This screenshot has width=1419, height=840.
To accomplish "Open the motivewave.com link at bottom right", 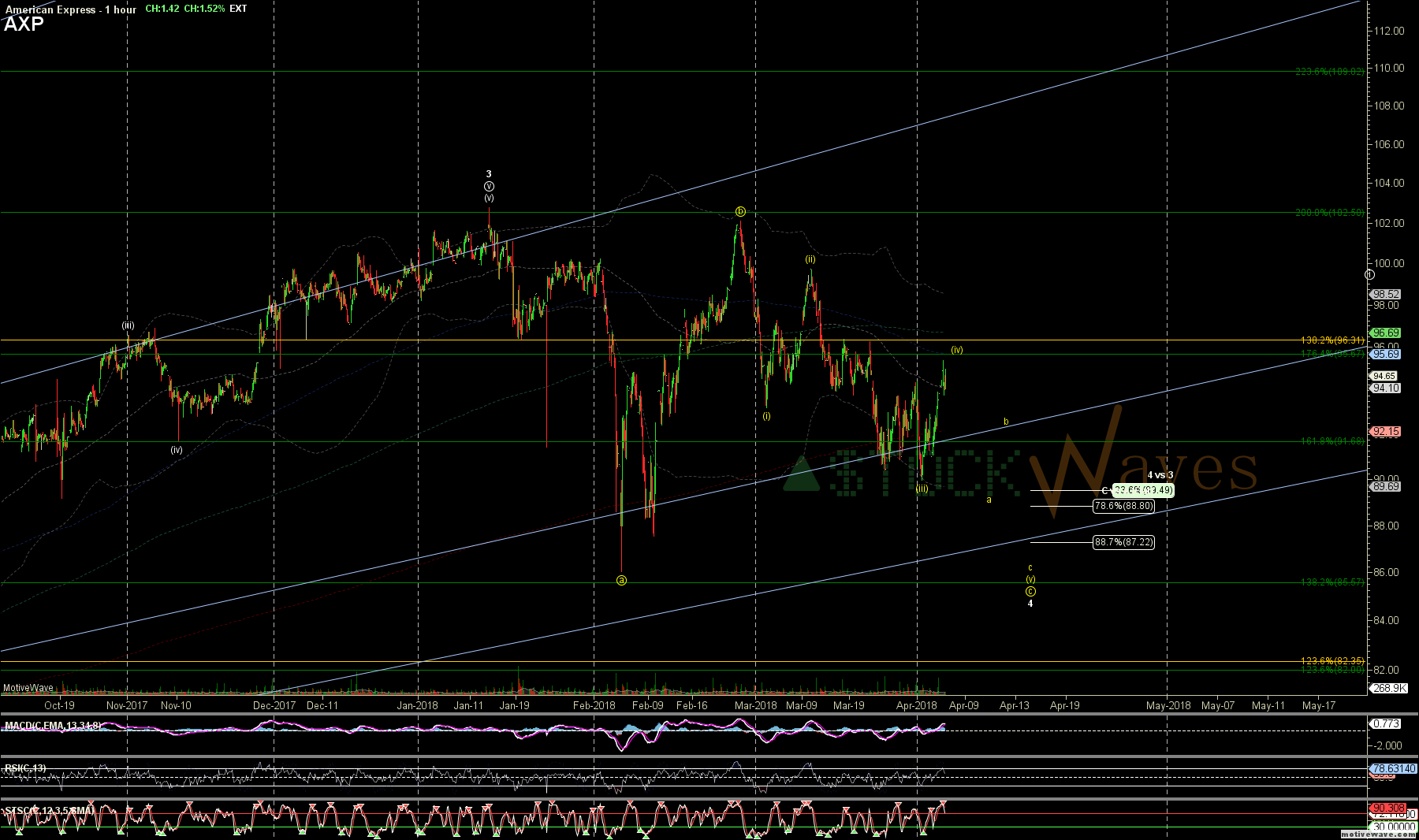I will pos(1378,834).
